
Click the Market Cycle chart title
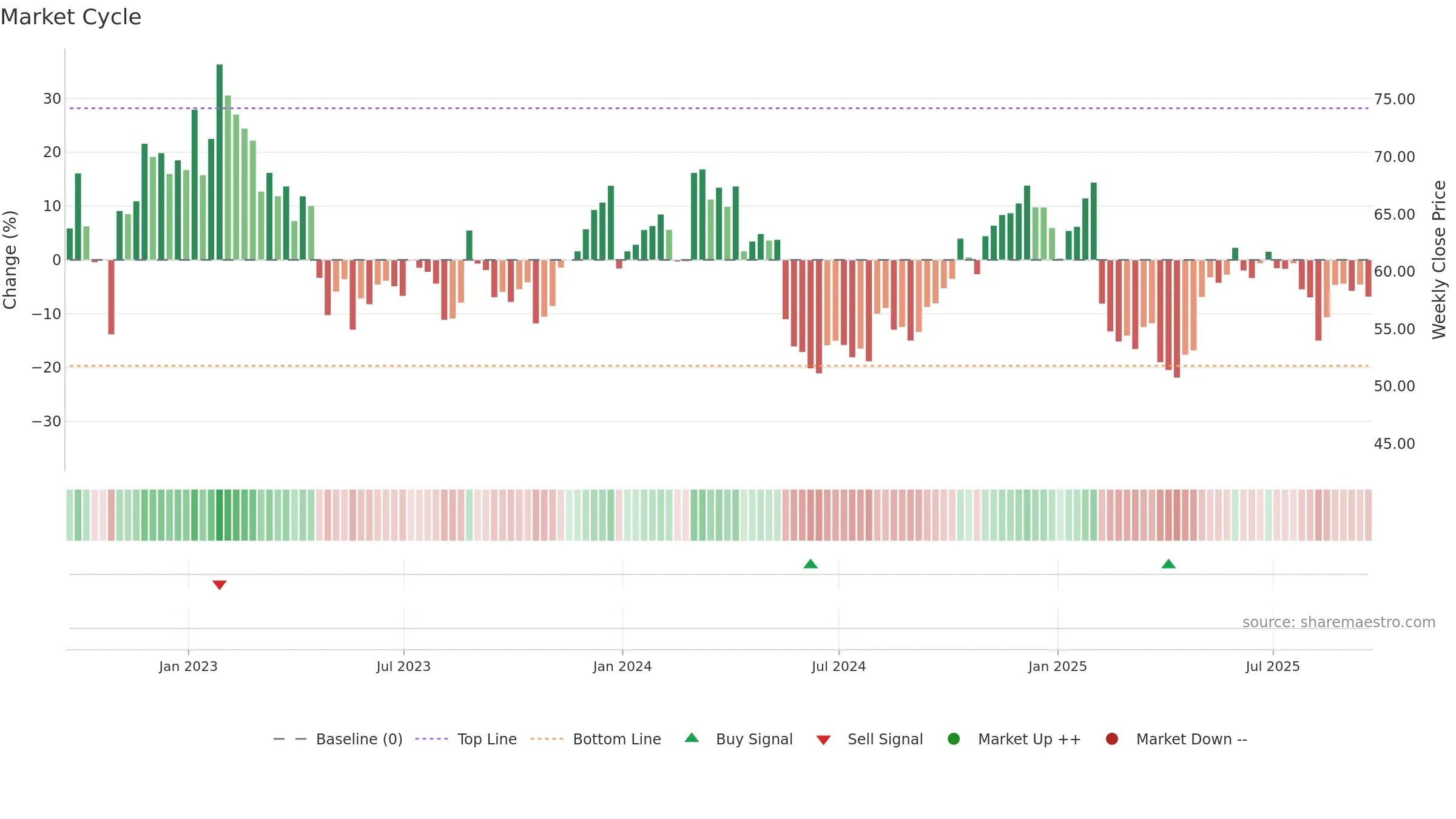(x=71, y=17)
